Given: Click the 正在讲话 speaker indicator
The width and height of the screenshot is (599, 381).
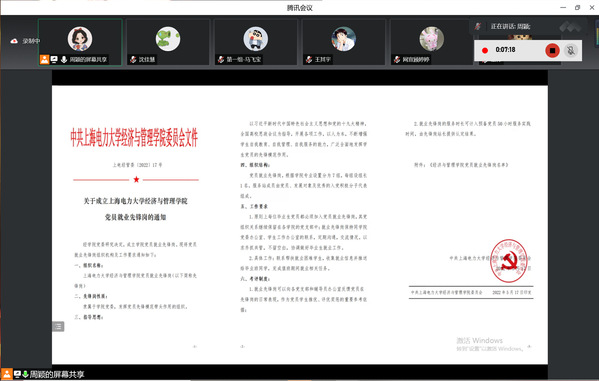Looking at the screenshot, I should coord(510,26).
